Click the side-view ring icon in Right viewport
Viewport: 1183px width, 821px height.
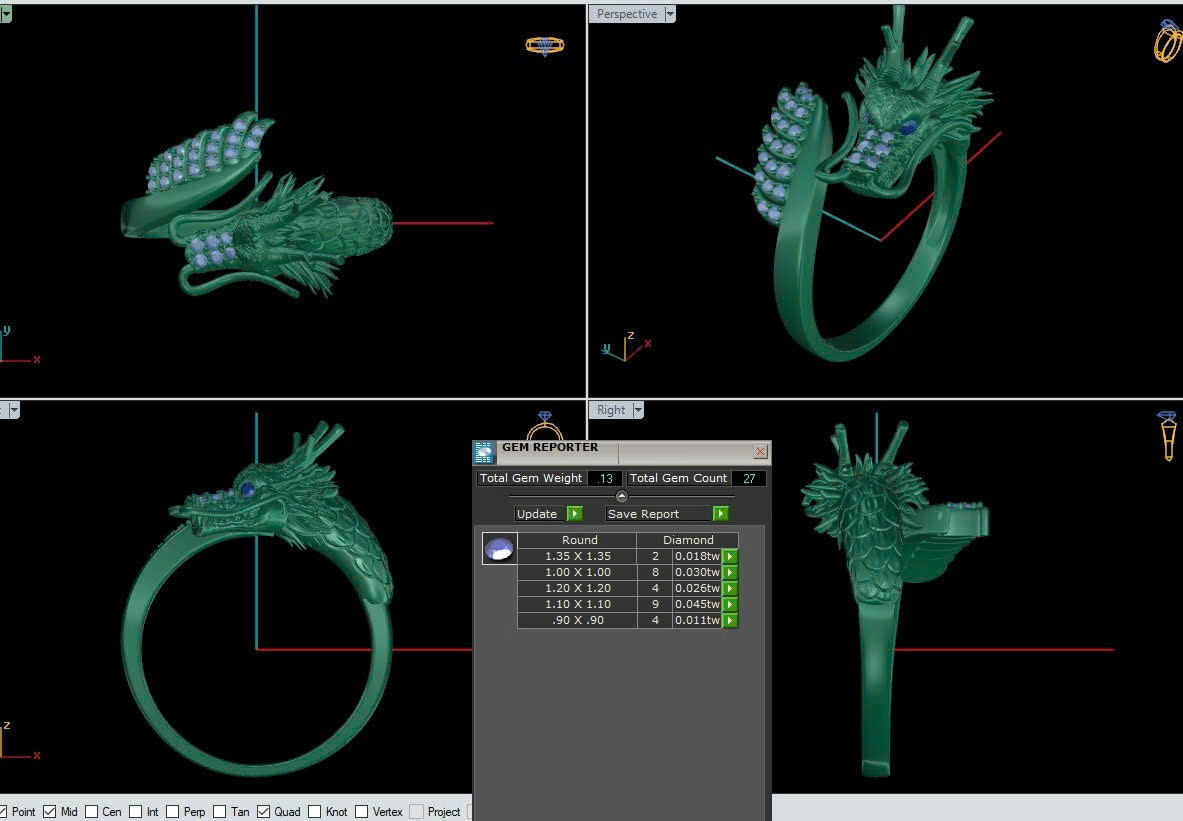click(x=1167, y=435)
